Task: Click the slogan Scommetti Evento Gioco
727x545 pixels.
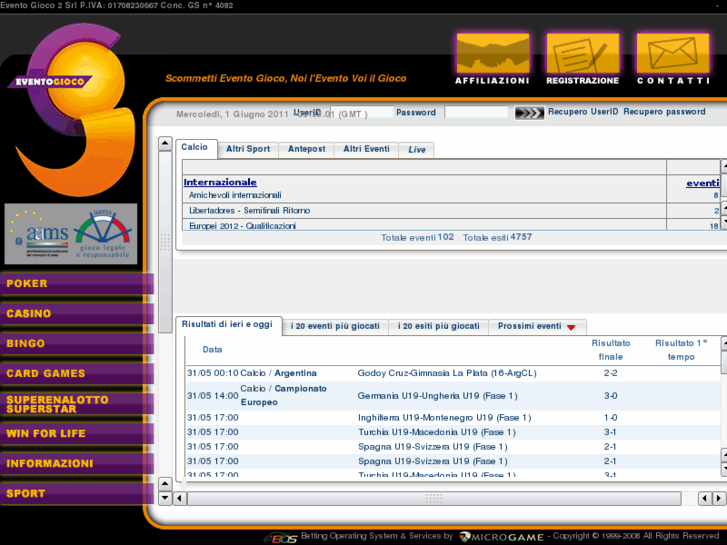Action: coord(286,78)
